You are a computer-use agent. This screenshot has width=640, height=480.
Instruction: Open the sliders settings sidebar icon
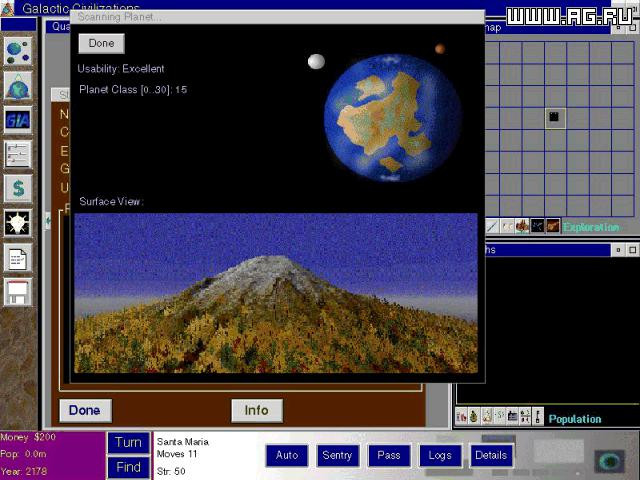coord(18,154)
